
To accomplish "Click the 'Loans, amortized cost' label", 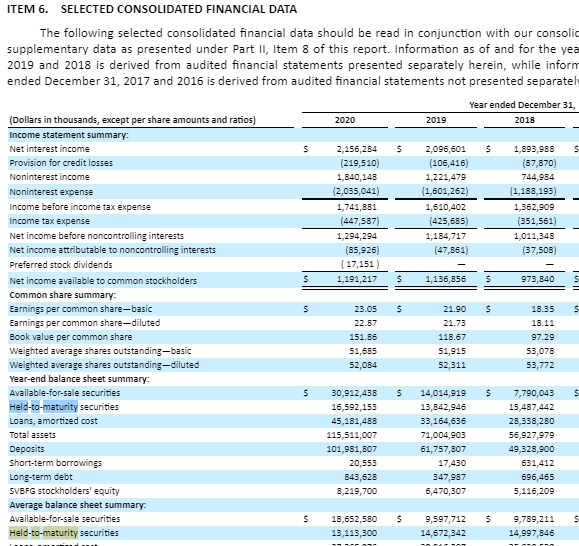I will pos(54,421).
